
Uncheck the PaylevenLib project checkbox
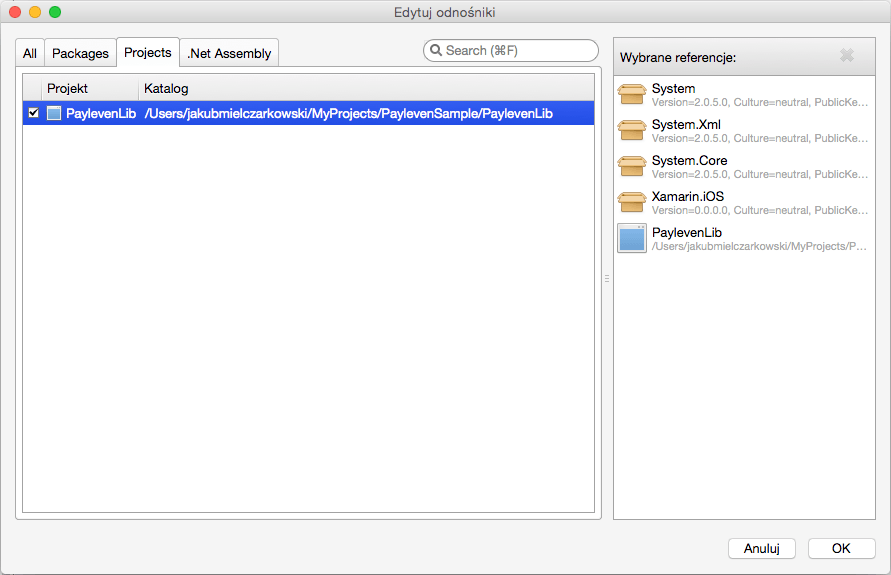click(x=34, y=112)
